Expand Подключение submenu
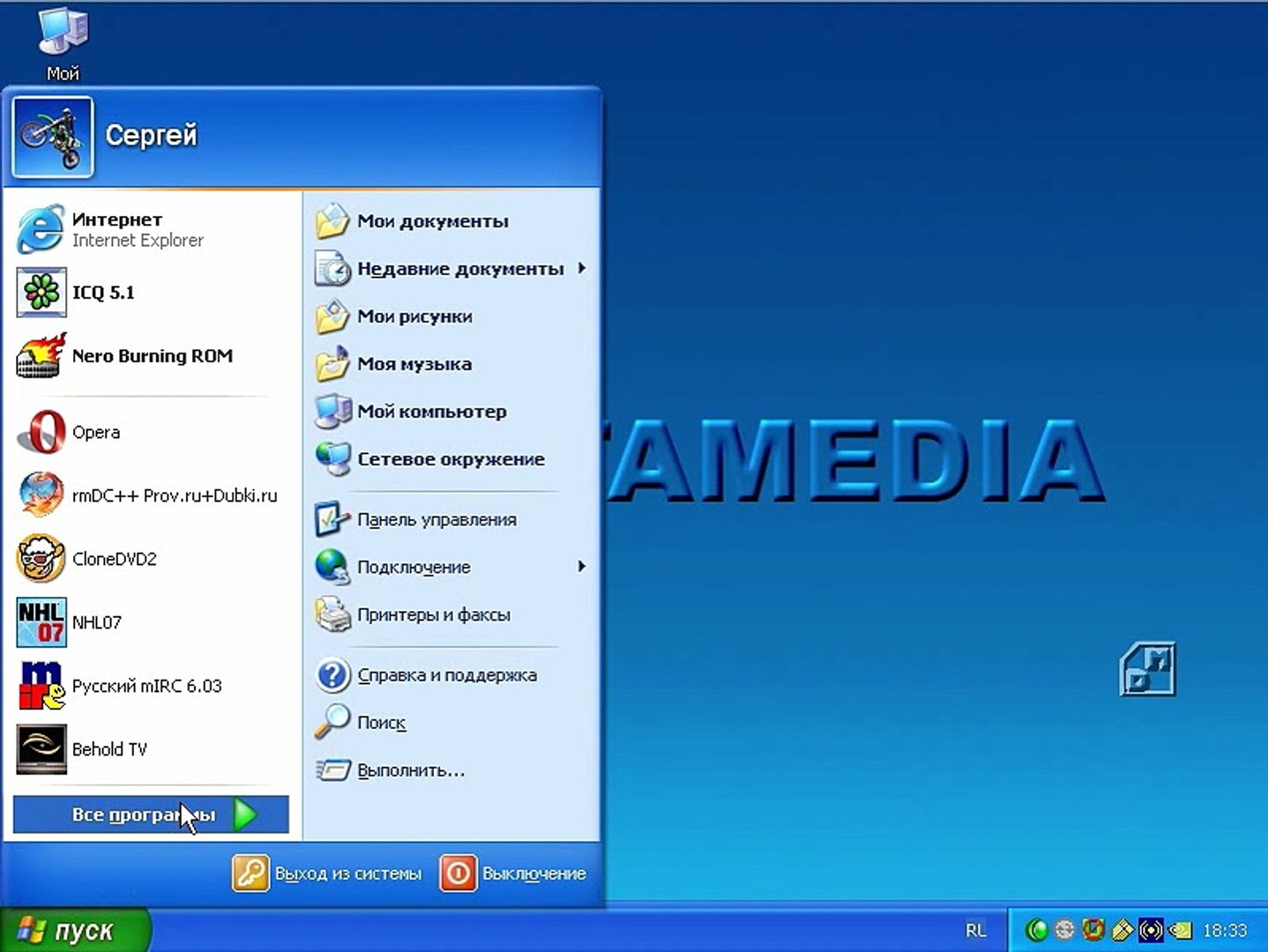This screenshot has height=952, width=1268. (451, 568)
